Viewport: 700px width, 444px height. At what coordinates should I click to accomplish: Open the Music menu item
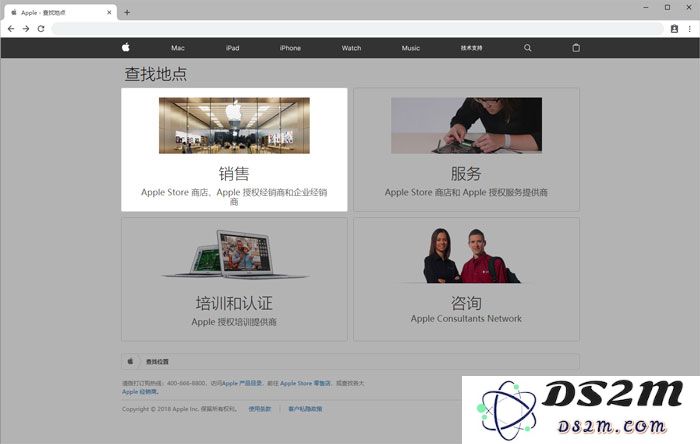coord(411,48)
